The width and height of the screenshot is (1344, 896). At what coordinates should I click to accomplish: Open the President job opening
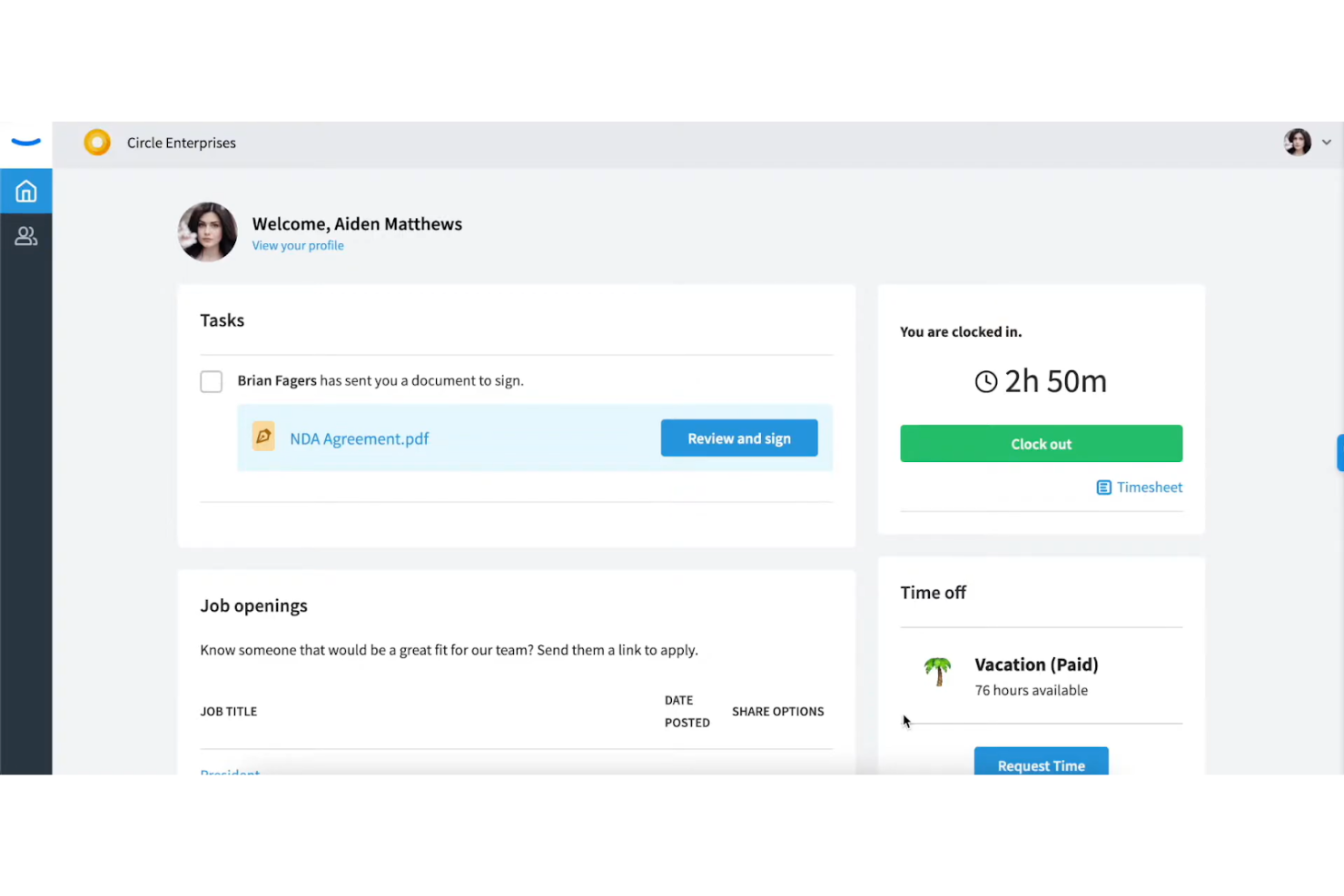pos(230,772)
